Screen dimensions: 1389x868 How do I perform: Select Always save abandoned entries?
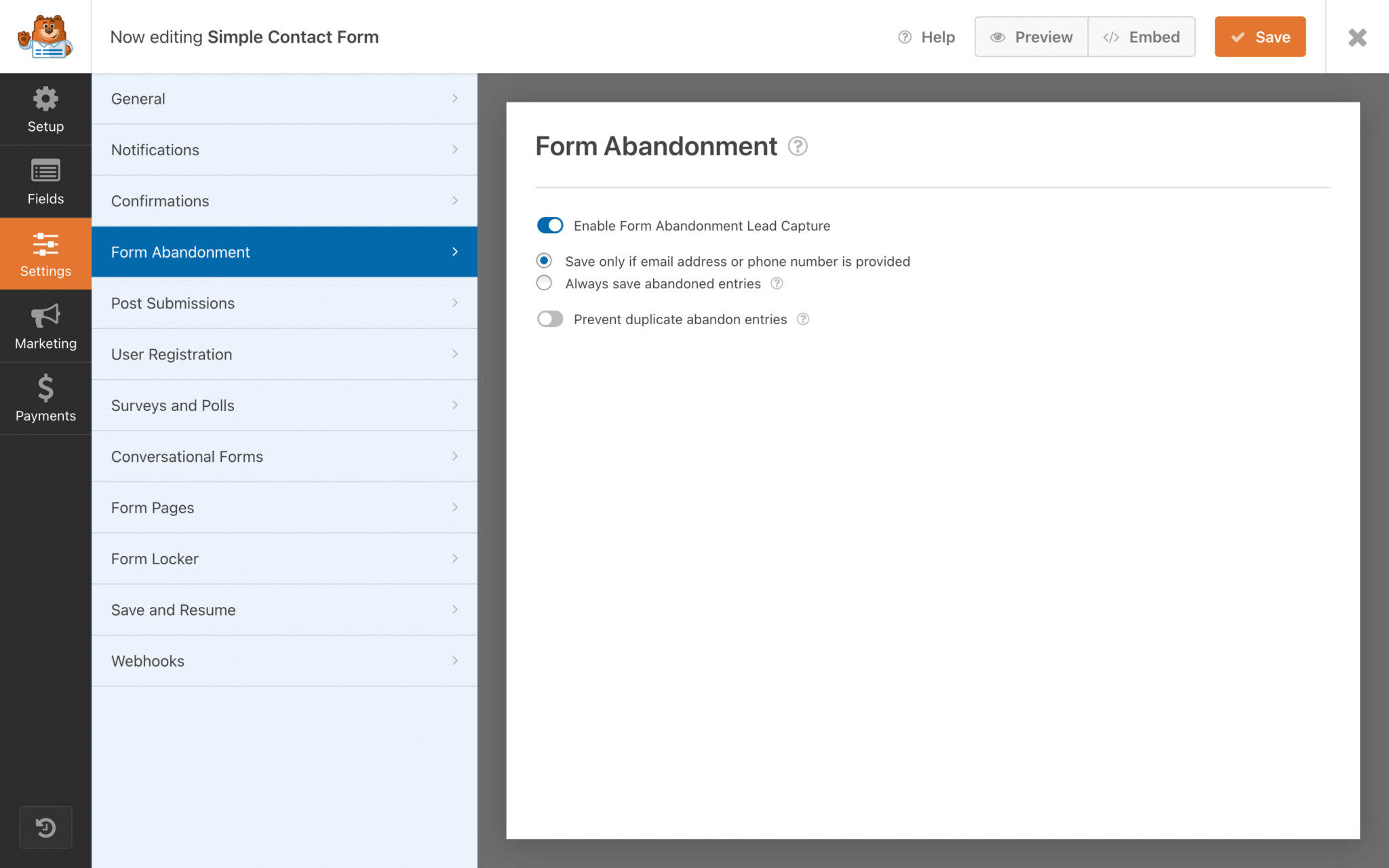543,283
